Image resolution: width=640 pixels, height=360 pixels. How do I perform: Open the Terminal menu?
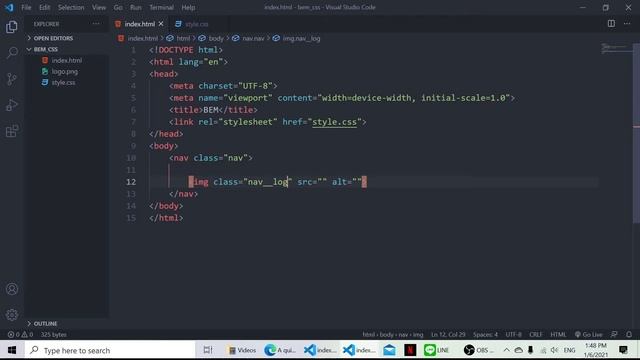(161, 7)
